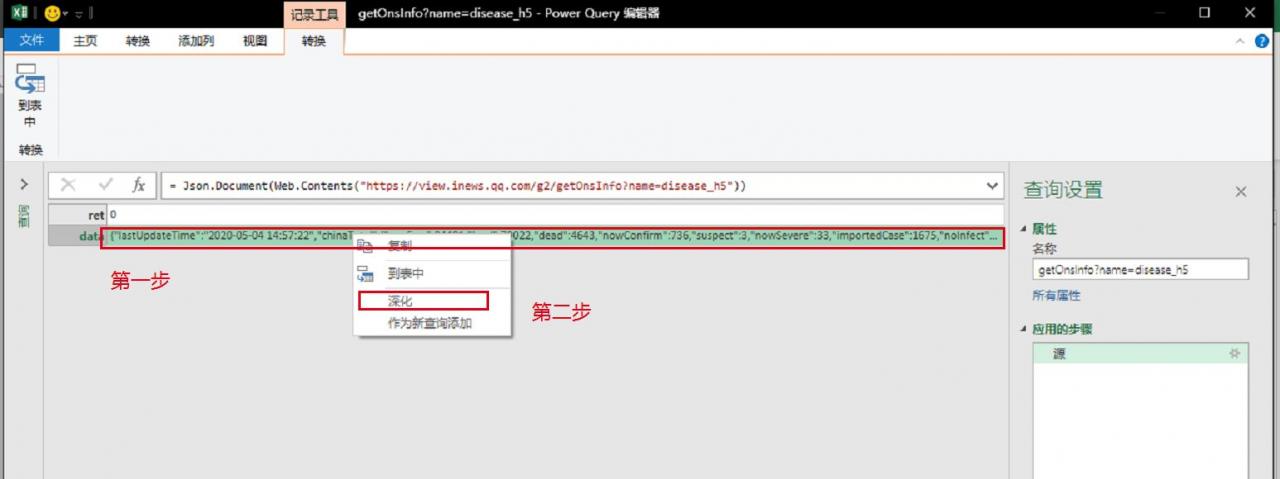Click the fx function icon

click(139, 185)
